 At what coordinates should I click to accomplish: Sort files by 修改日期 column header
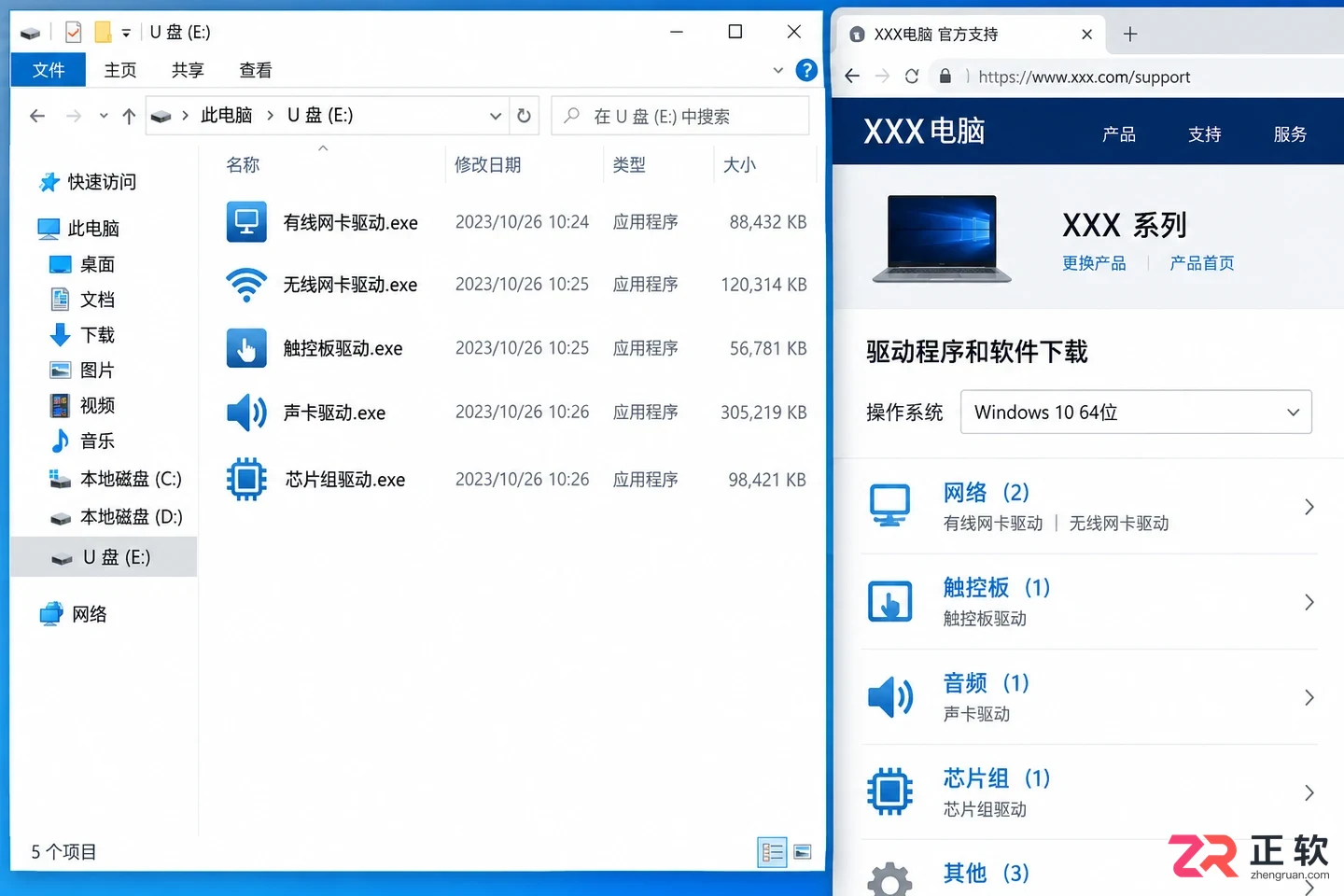click(487, 165)
